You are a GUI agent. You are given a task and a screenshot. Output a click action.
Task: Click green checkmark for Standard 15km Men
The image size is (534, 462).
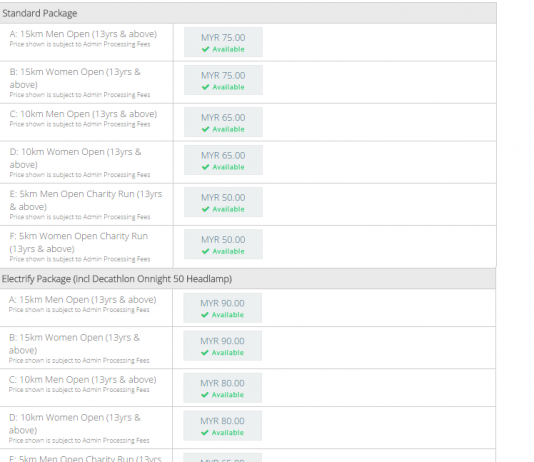205,49
